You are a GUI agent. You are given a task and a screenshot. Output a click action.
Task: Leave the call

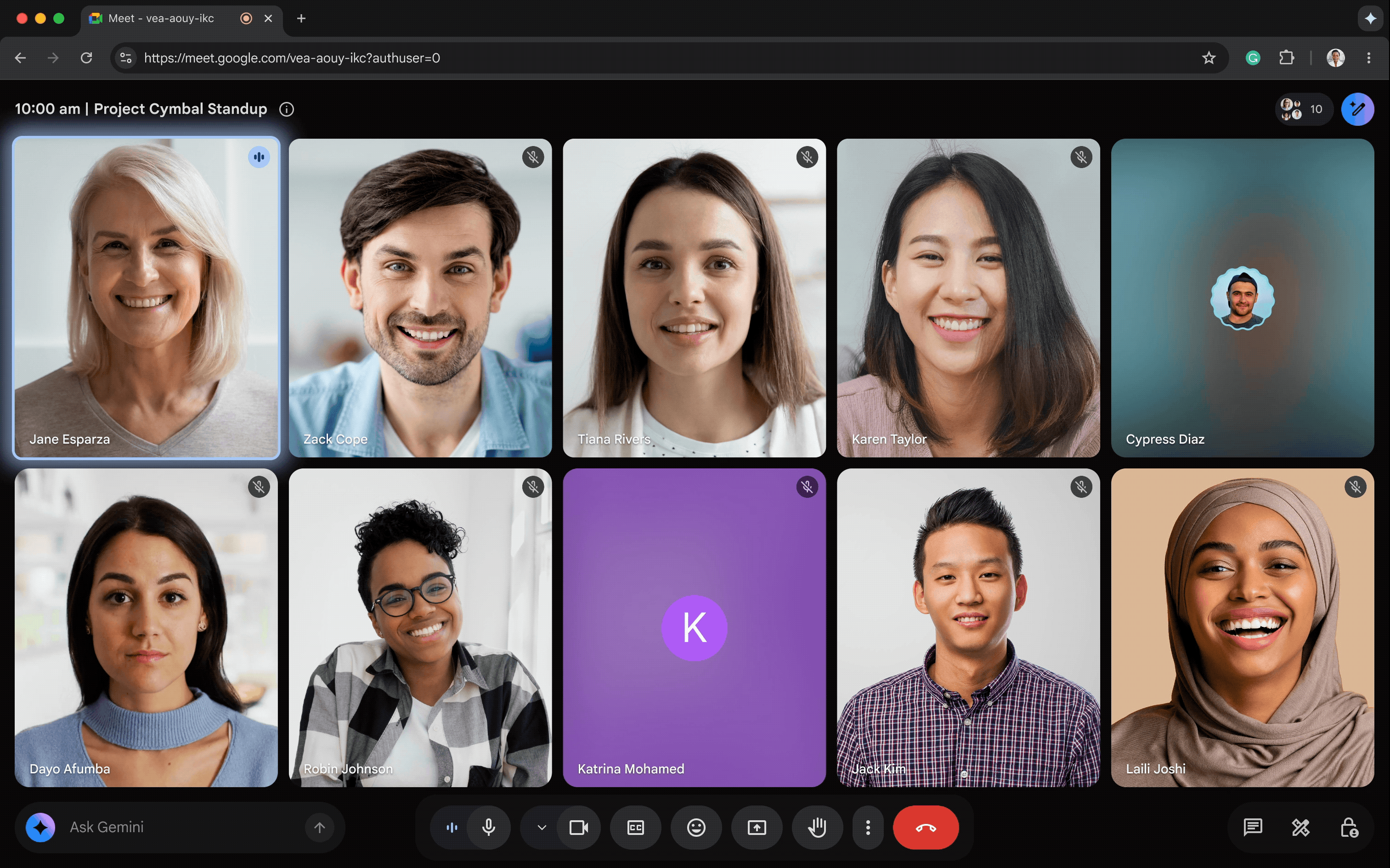pos(926,827)
